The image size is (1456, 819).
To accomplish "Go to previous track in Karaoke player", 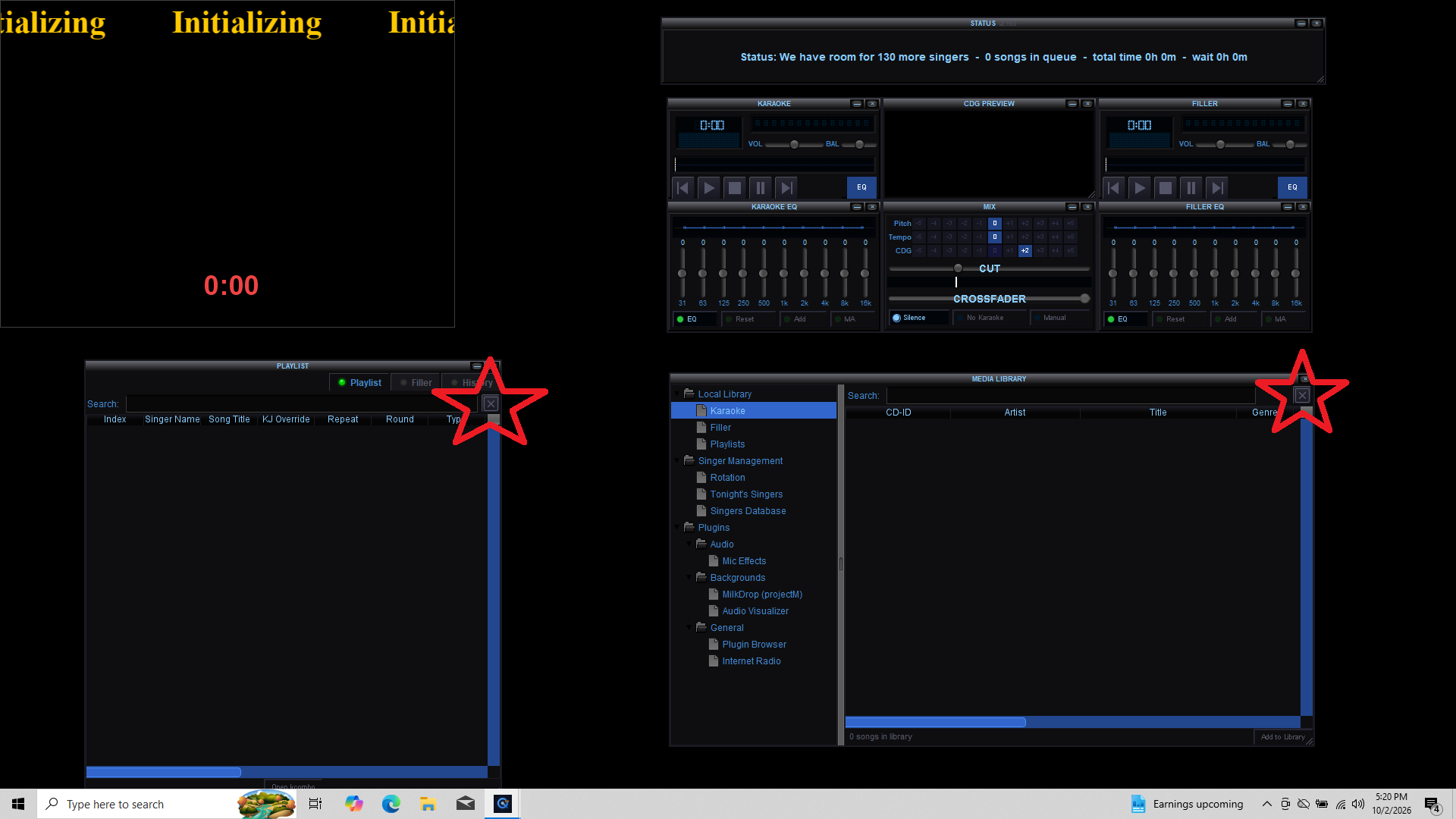I will coord(682,188).
